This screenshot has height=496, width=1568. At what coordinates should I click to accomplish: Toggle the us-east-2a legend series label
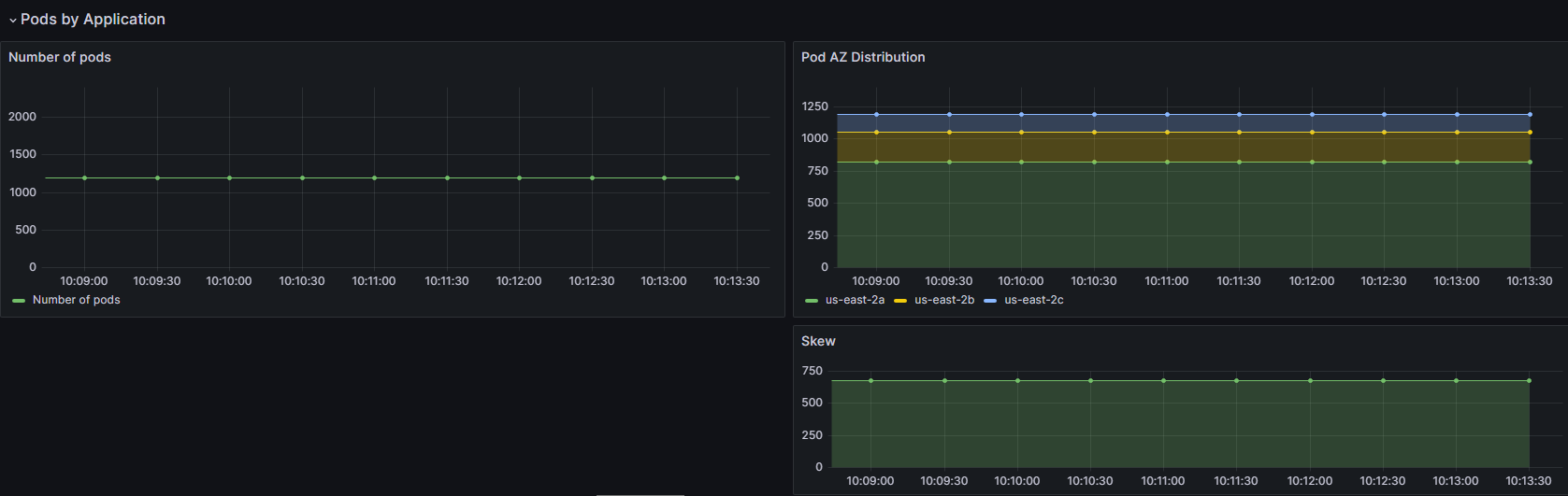point(855,300)
